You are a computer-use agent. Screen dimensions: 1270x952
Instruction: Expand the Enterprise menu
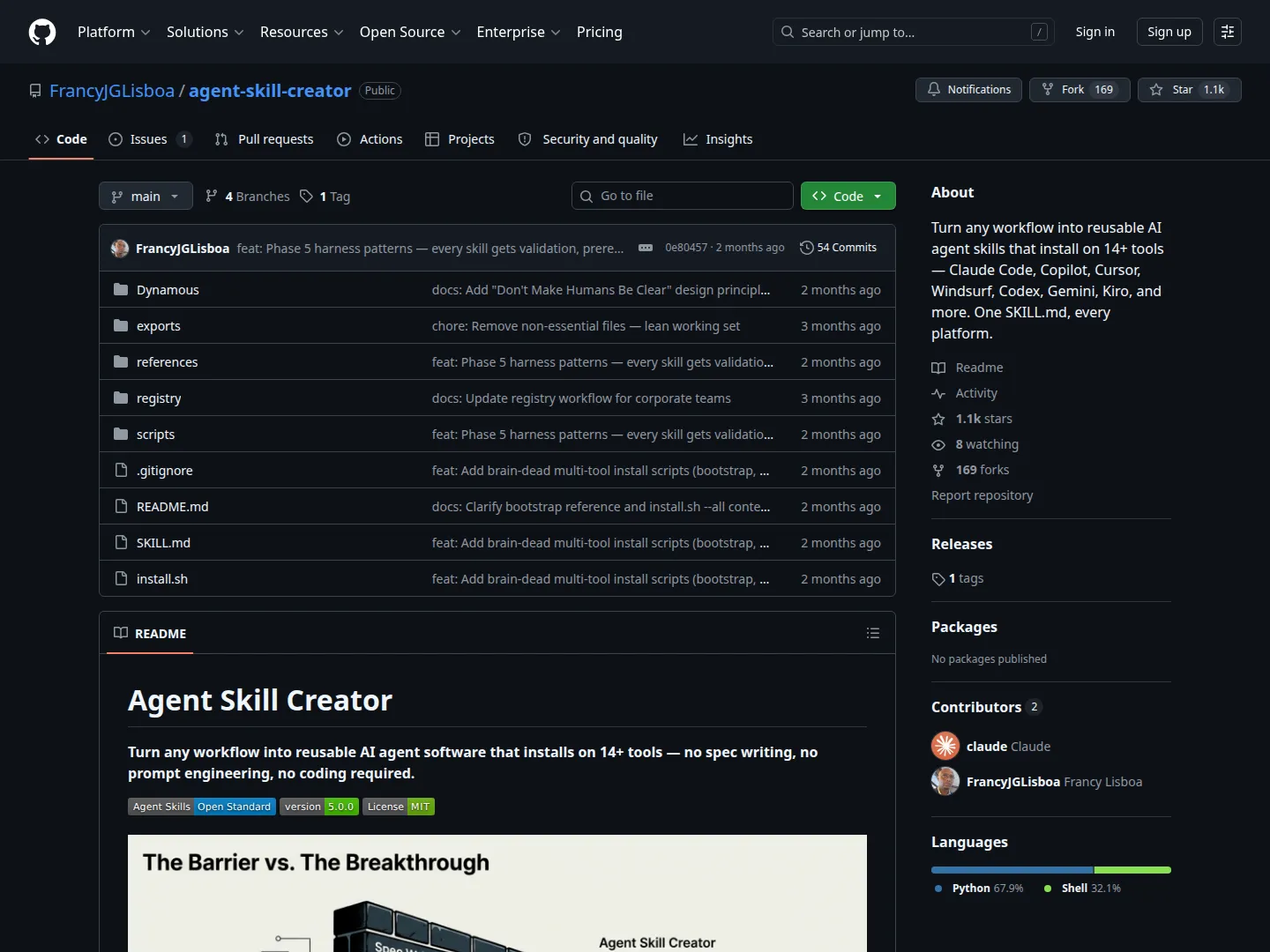click(519, 32)
